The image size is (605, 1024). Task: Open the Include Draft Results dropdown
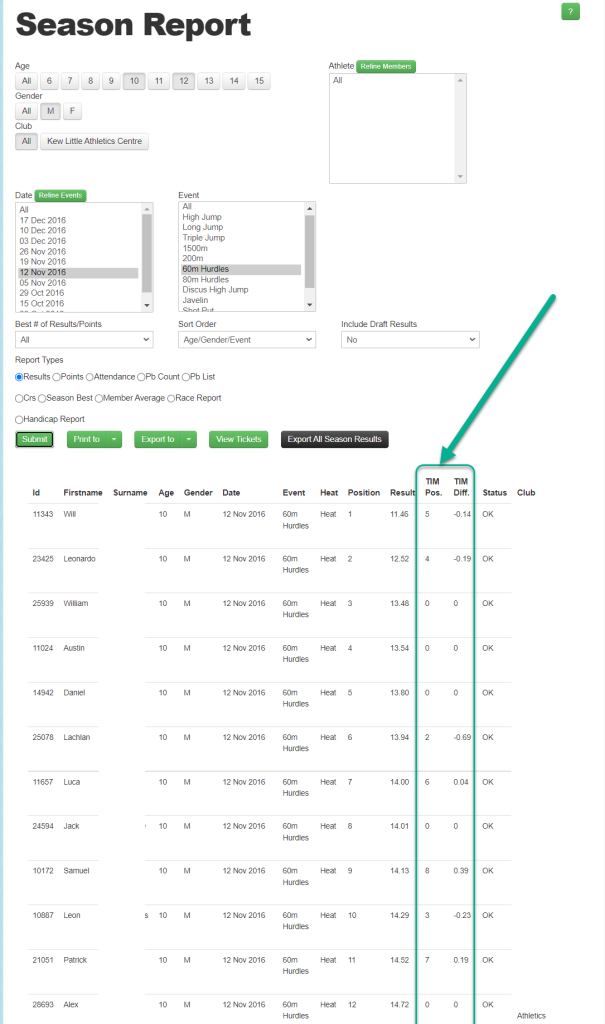(x=410, y=340)
